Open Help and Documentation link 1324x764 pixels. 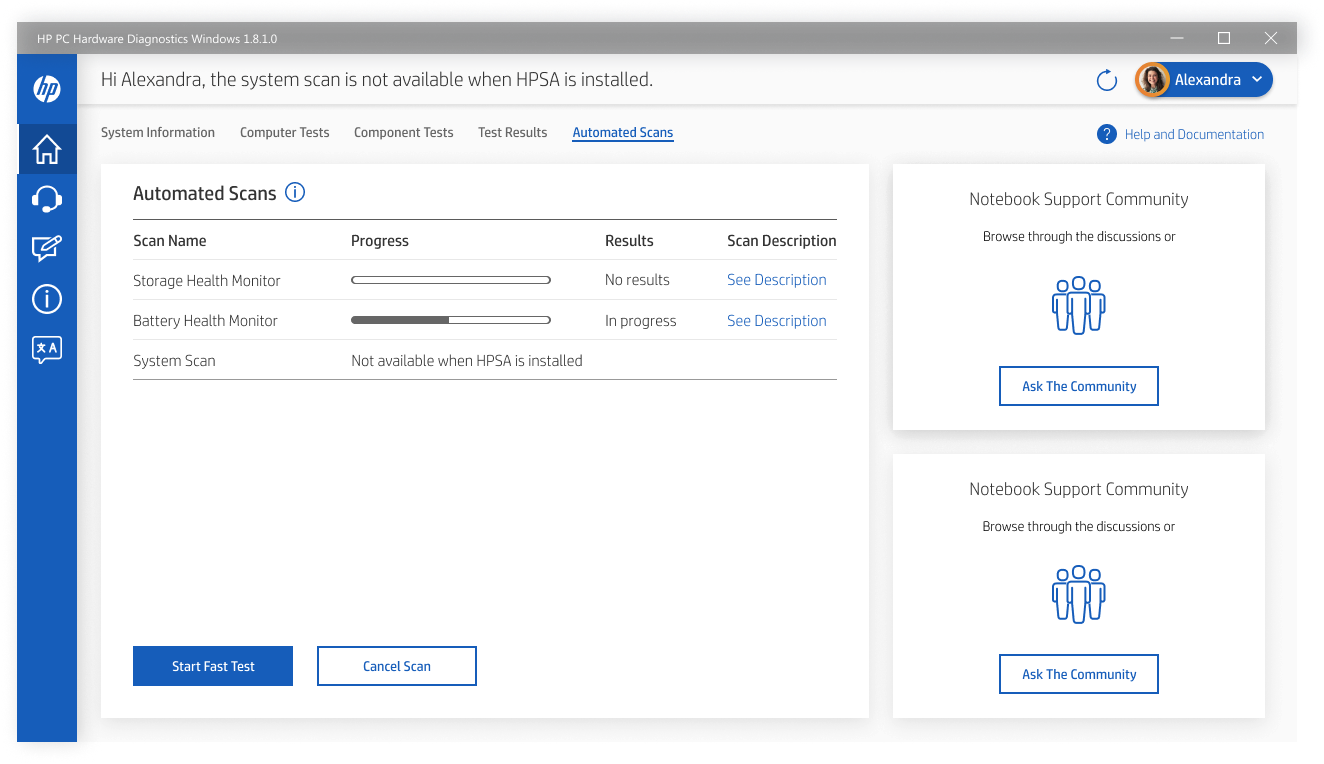(1194, 134)
